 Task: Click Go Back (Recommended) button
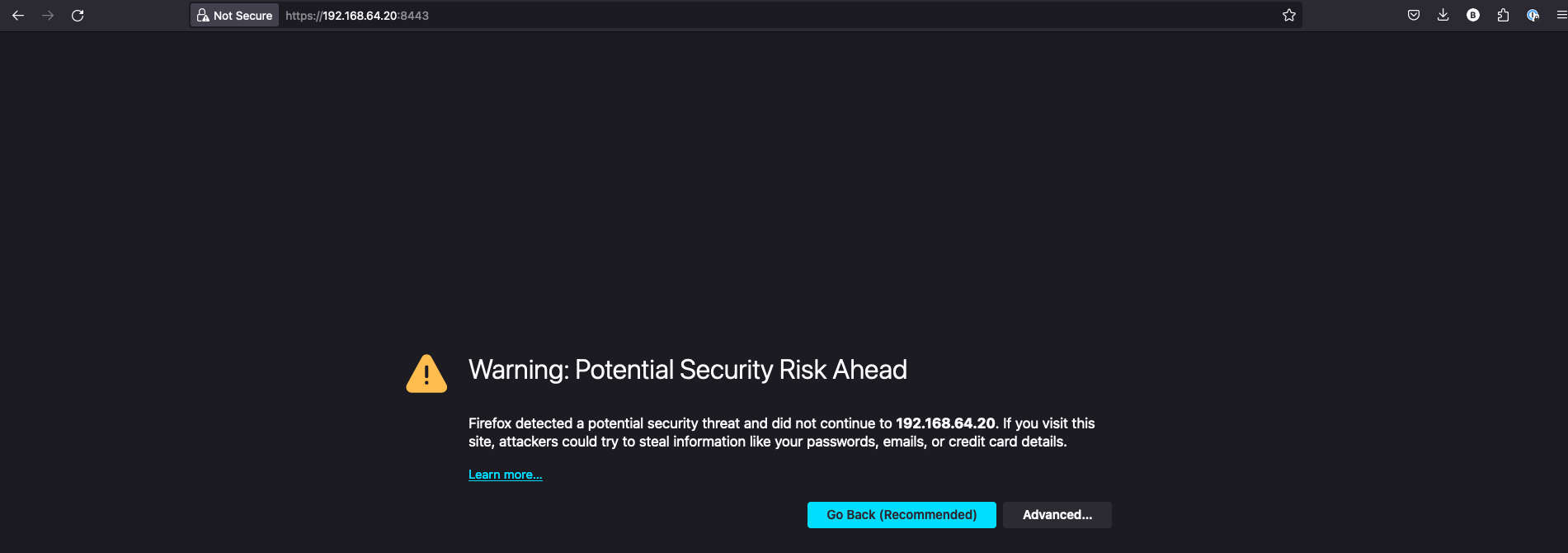(902, 515)
